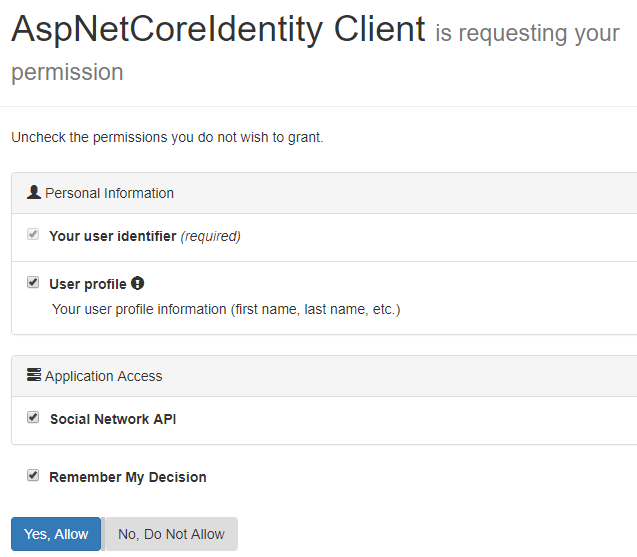Click the 'is requesting your permission' subtitle

click(527, 34)
